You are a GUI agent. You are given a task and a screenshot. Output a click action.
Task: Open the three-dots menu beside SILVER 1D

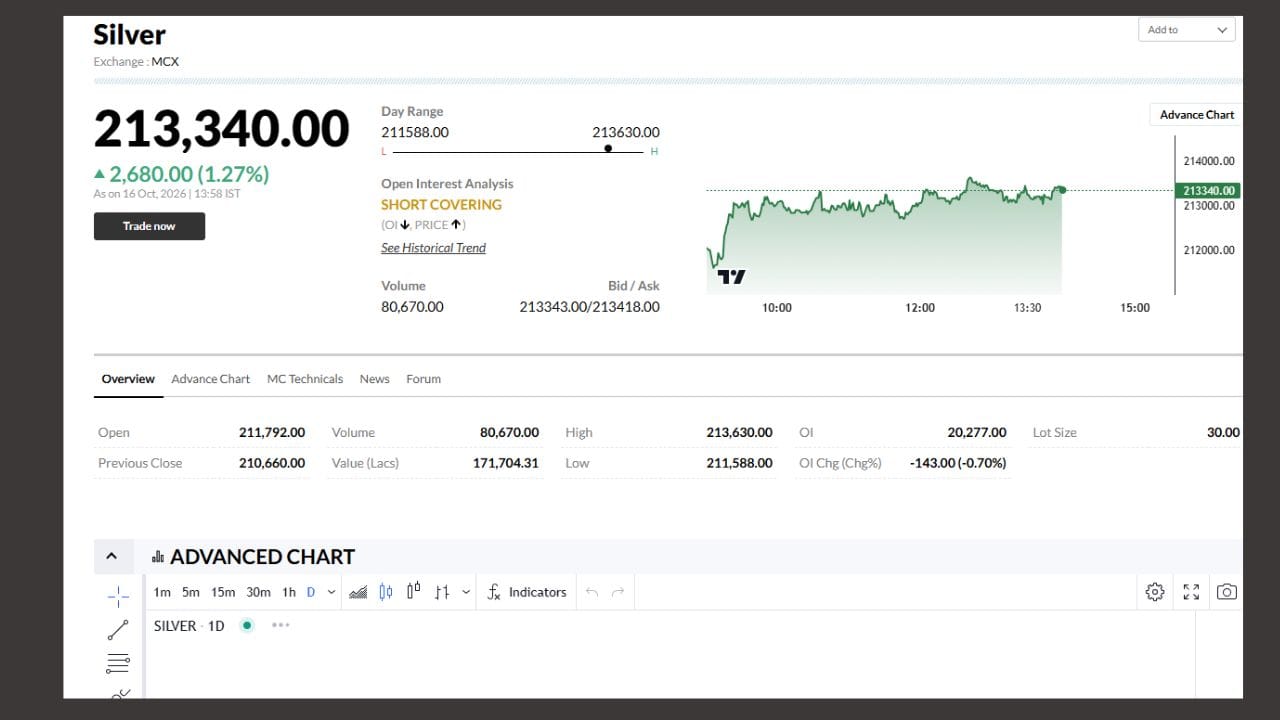click(280, 625)
